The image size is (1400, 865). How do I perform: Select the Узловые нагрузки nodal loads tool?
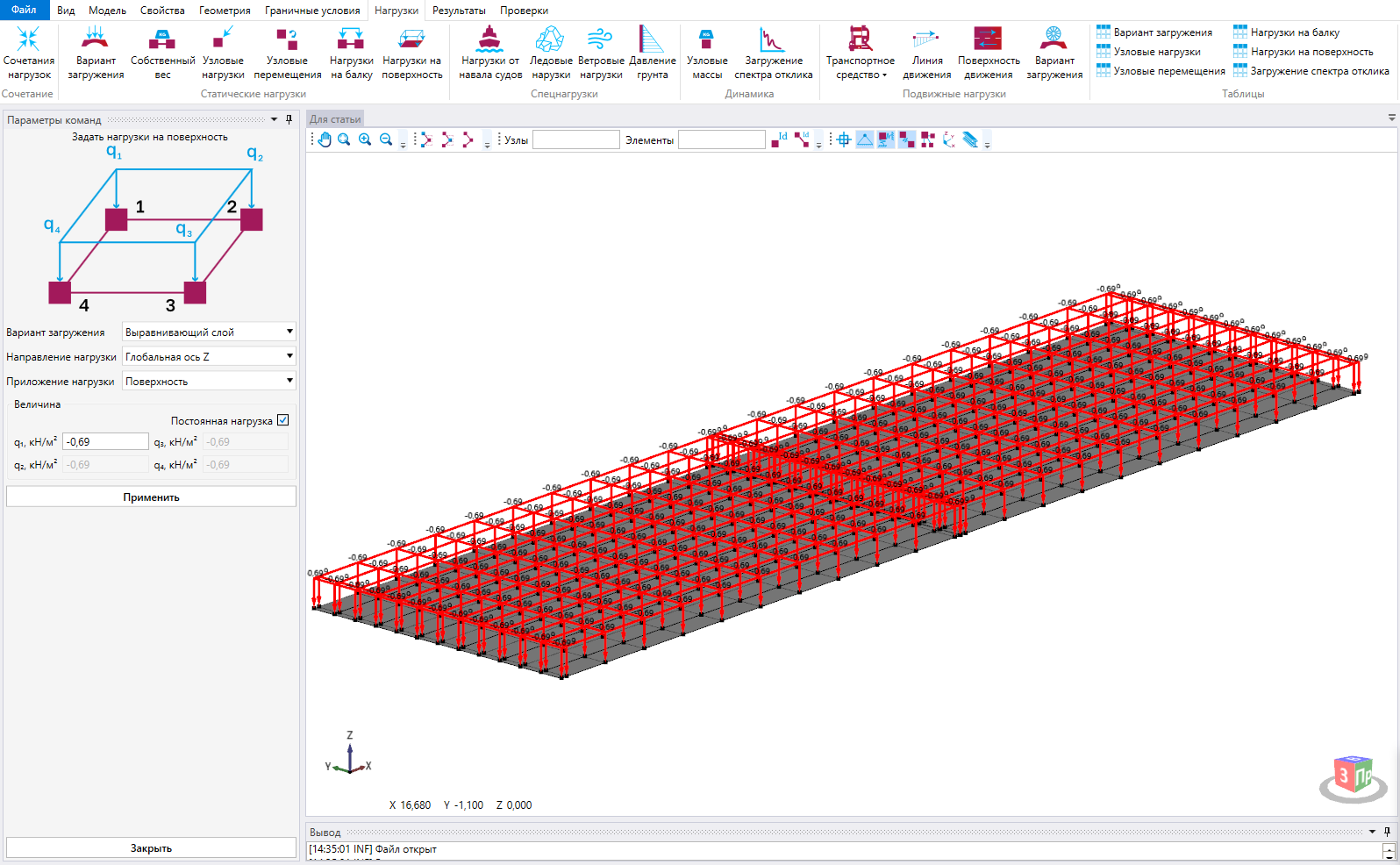point(223,53)
